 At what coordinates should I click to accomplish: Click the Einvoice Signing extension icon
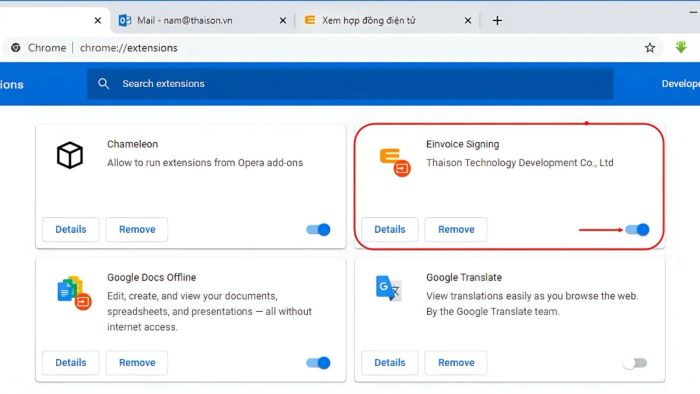click(395, 162)
